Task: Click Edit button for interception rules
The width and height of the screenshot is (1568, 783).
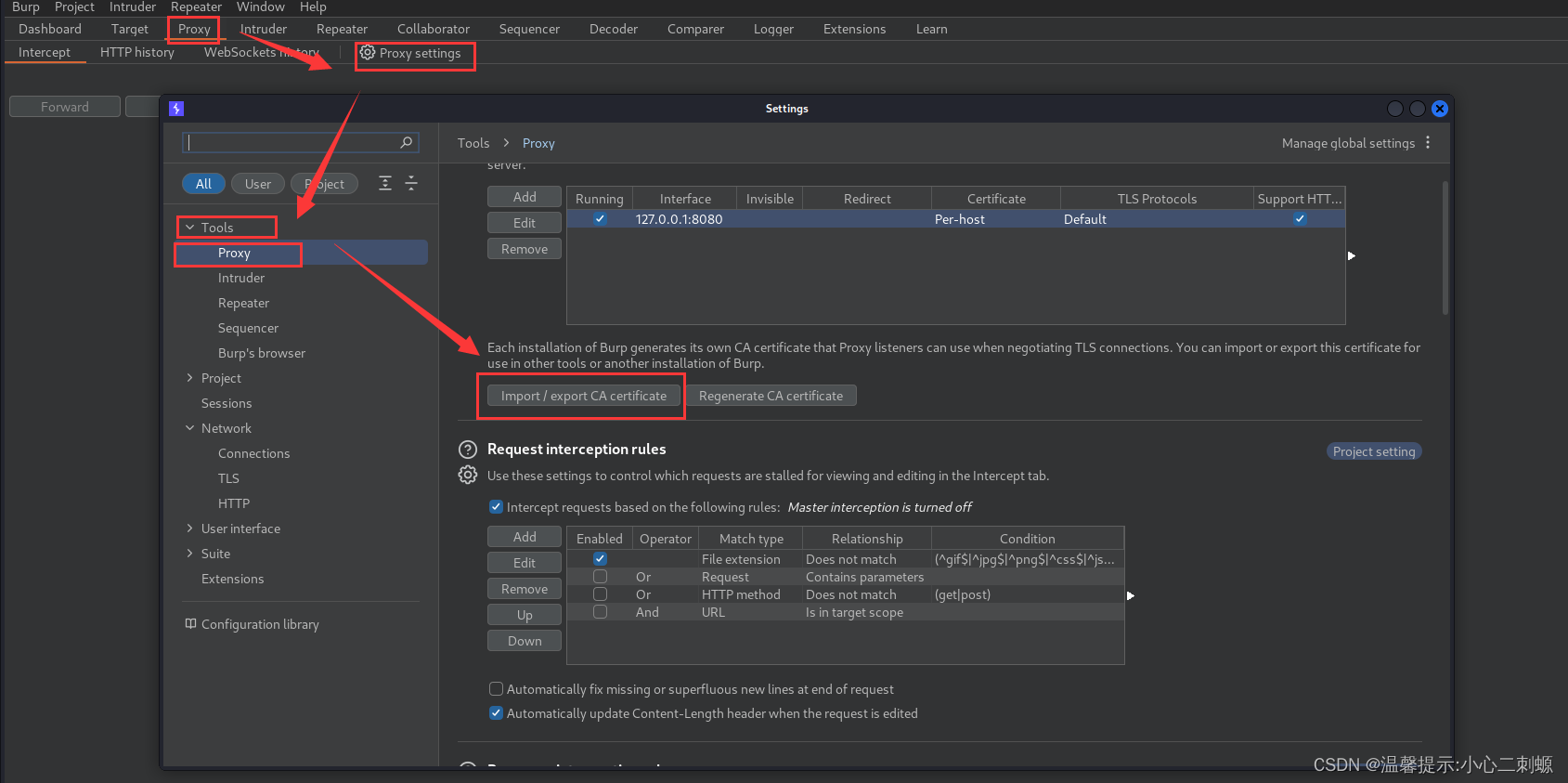Action: pyautogui.click(x=525, y=563)
